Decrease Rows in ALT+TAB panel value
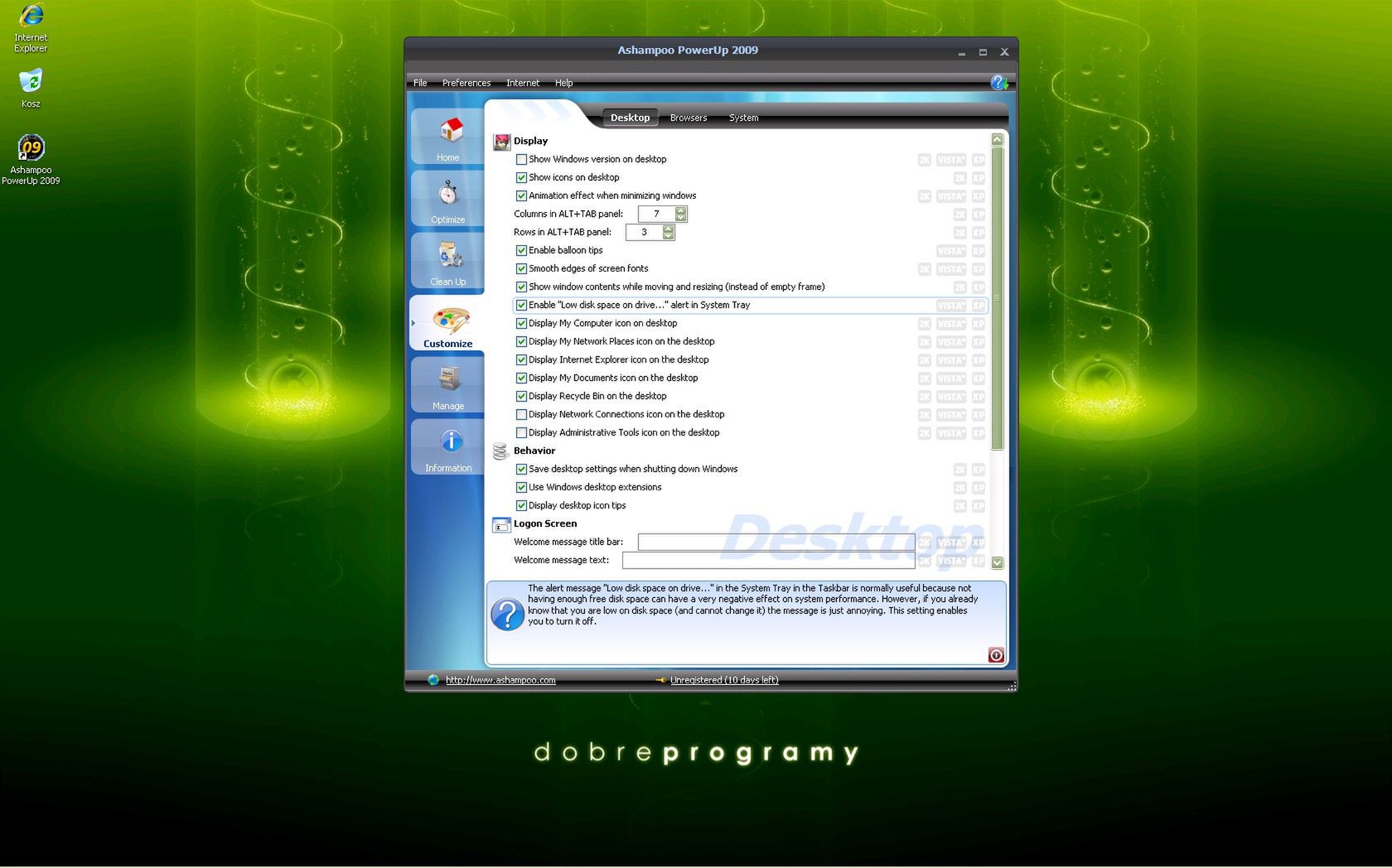Screen dimensions: 1392x868 [x=669, y=236]
